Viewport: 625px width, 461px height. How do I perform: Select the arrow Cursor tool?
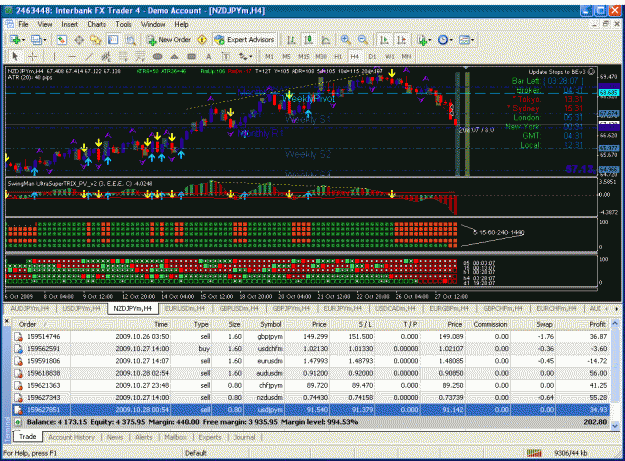point(15,57)
